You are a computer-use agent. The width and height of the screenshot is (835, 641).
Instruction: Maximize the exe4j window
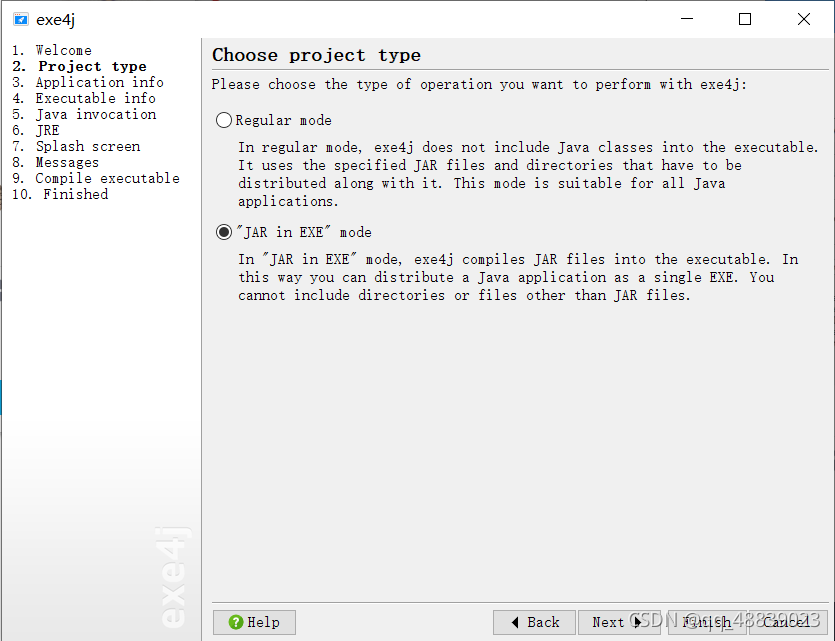pyautogui.click(x=745, y=19)
